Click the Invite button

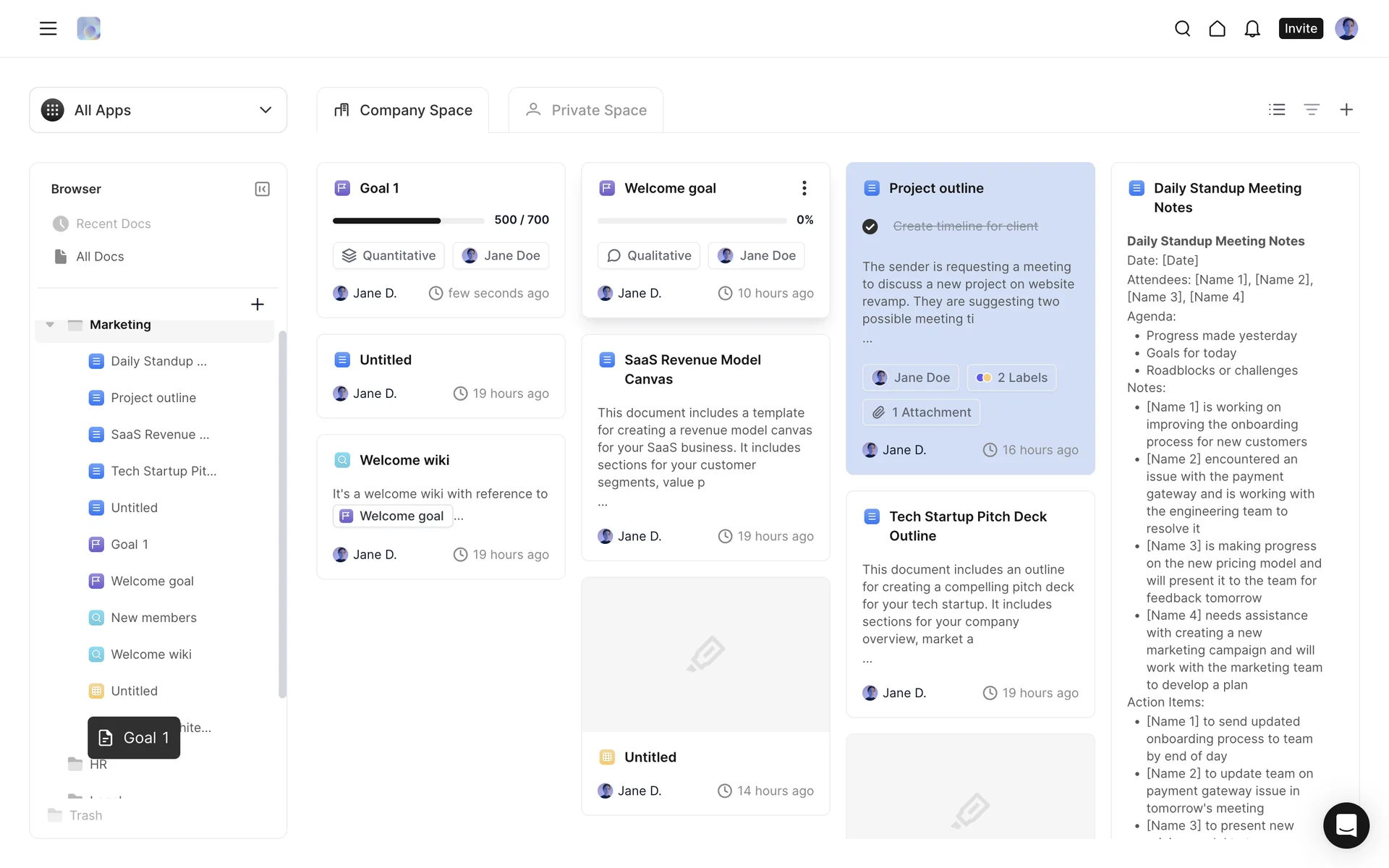(x=1300, y=28)
